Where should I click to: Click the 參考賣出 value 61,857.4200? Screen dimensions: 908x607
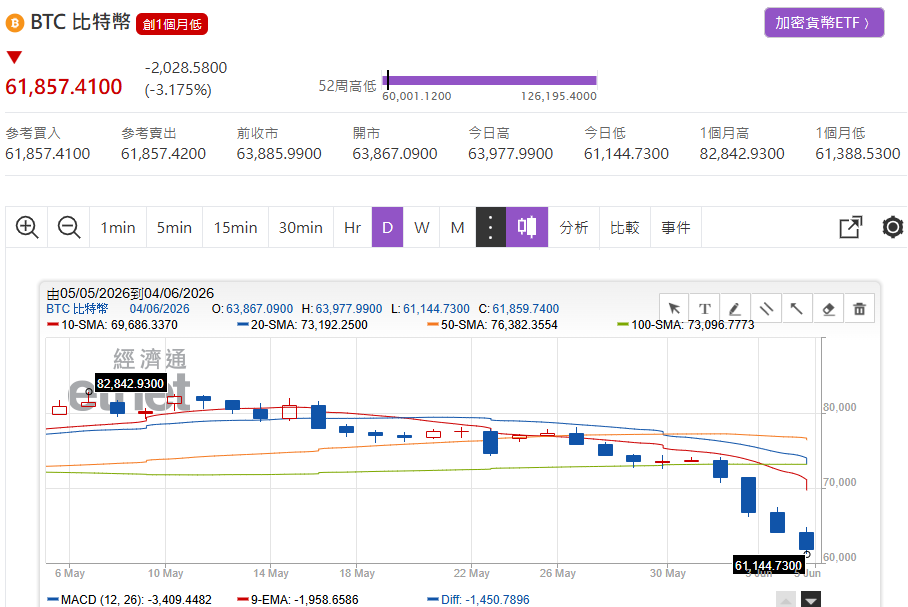[x=163, y=153]
